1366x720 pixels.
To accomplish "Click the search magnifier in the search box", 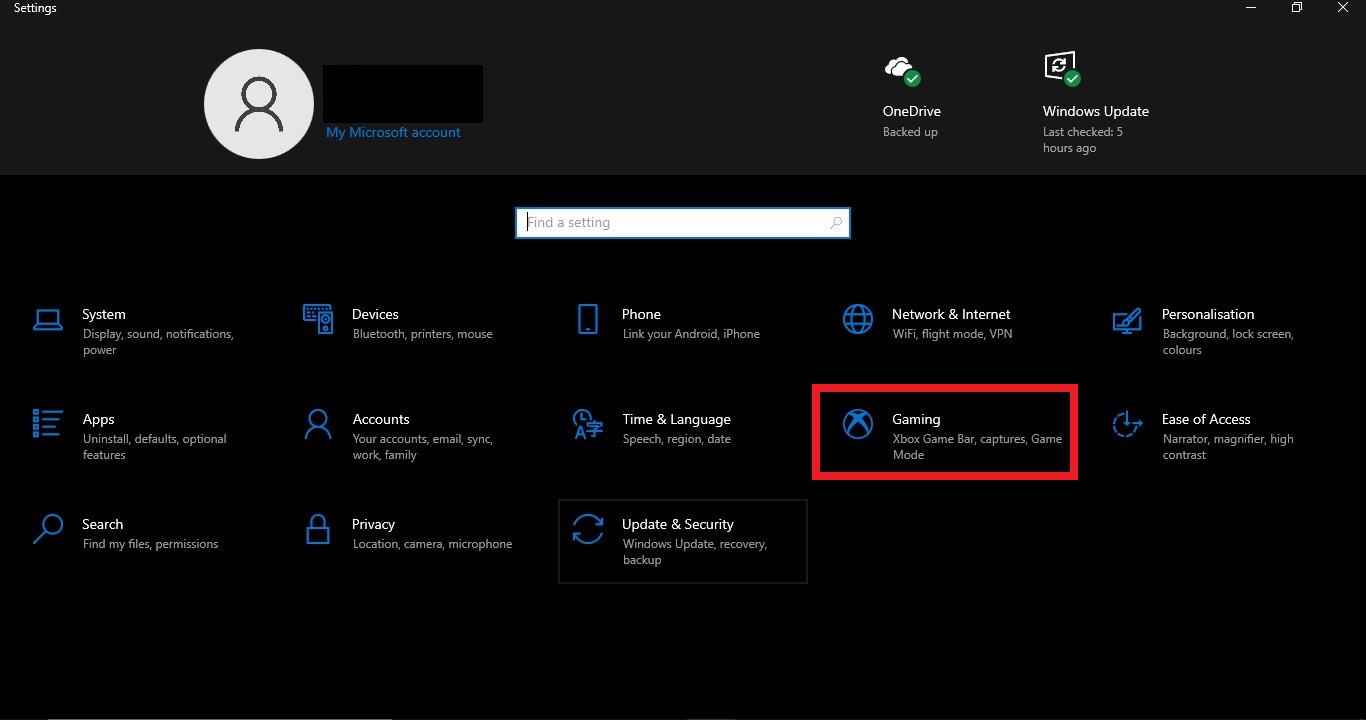I will tap(836, 223).
